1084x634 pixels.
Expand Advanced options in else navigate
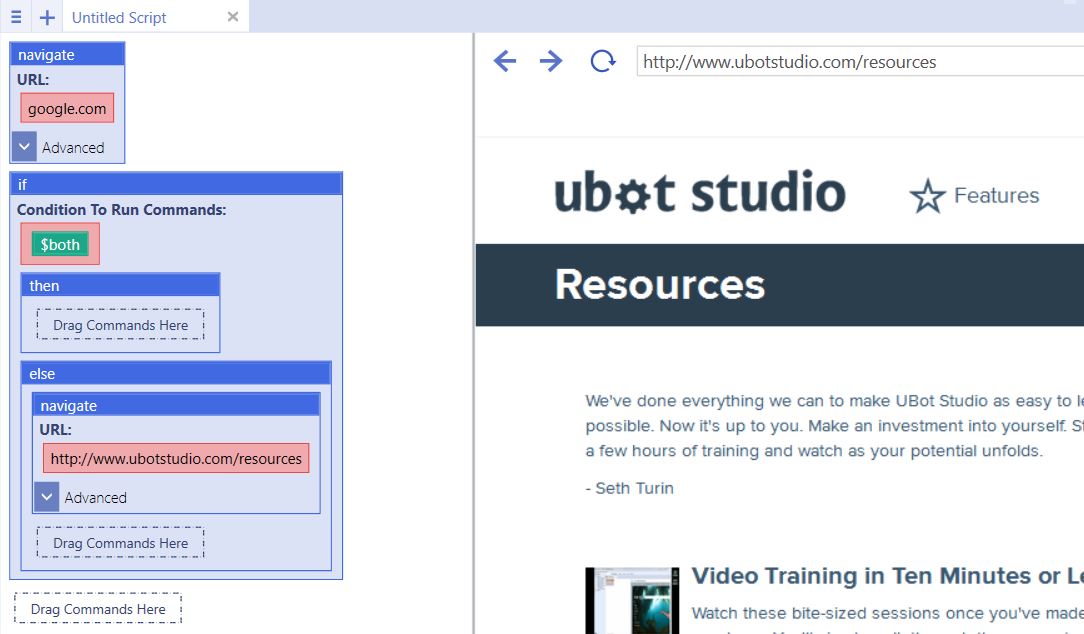pyautogui.click(x=46, y=497)
